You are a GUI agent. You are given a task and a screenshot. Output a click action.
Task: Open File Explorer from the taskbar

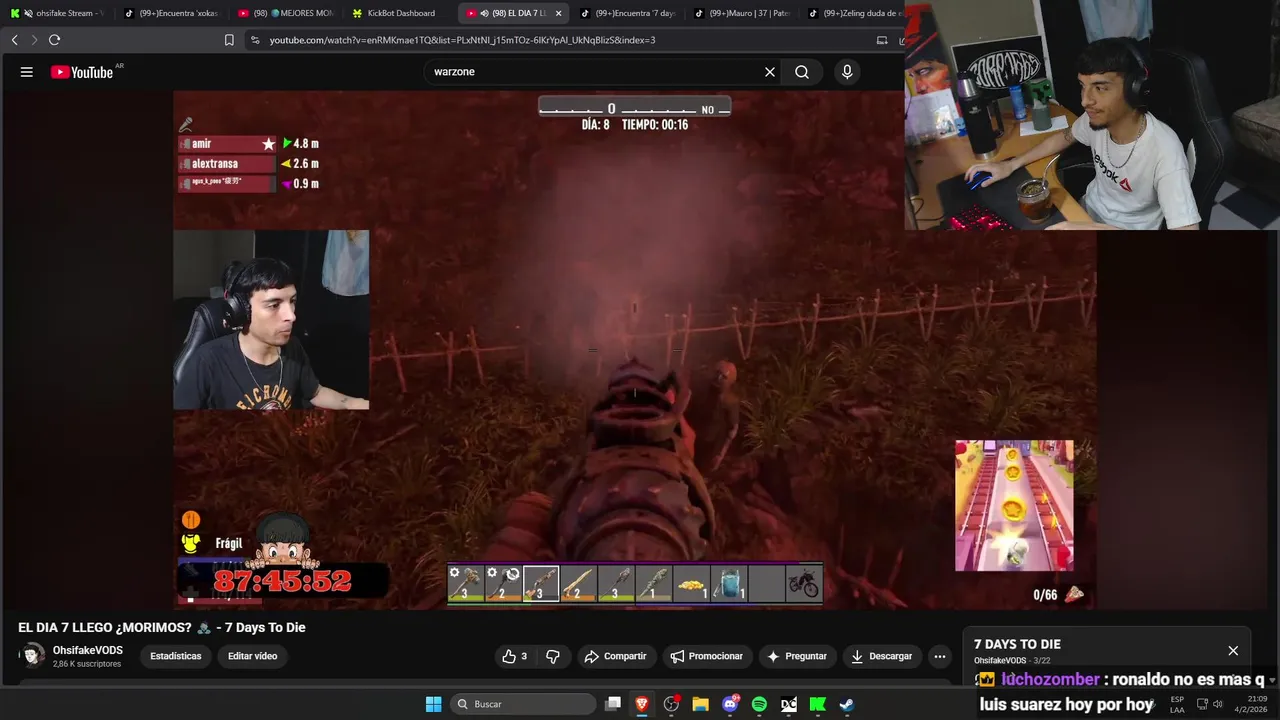tap(700, 704)
